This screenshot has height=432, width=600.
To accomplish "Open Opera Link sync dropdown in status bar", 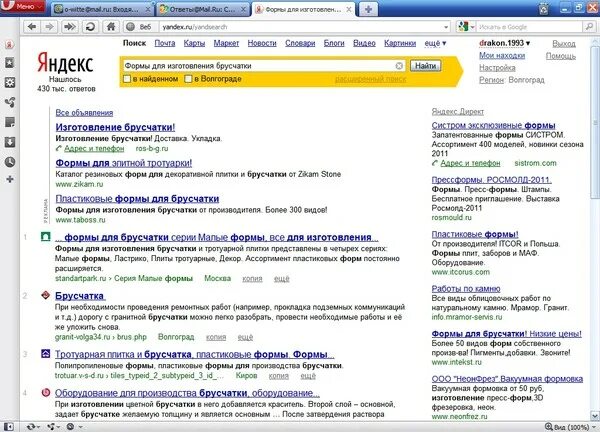I will 33,426.
